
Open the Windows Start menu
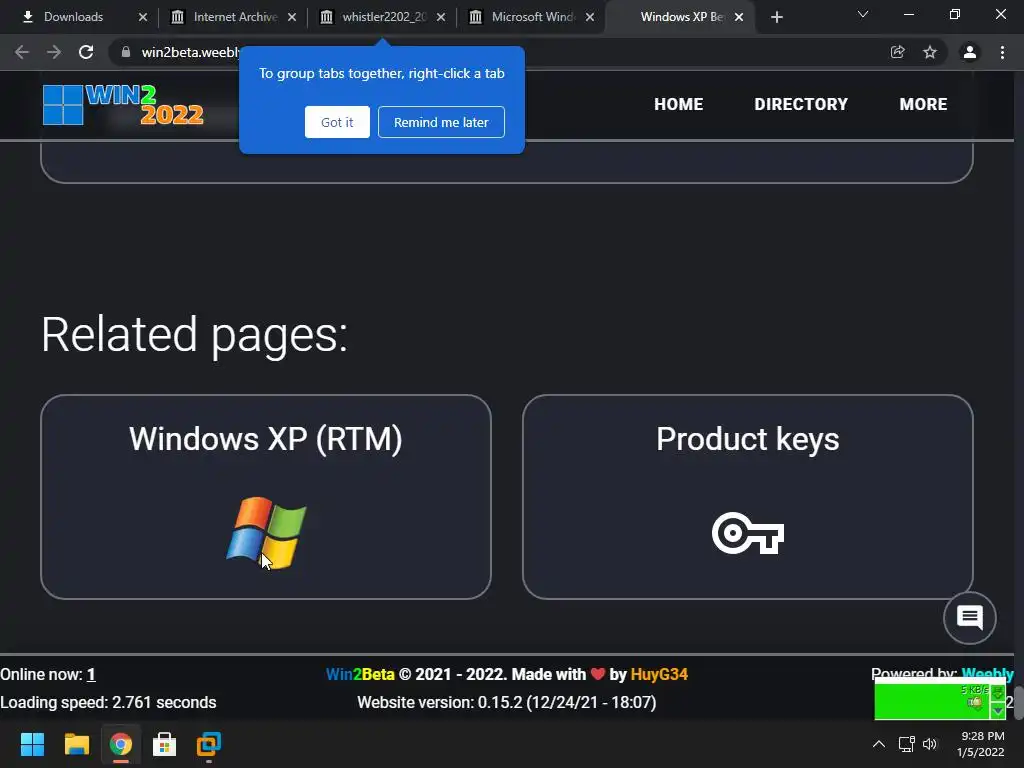click(x=32, y=744)
